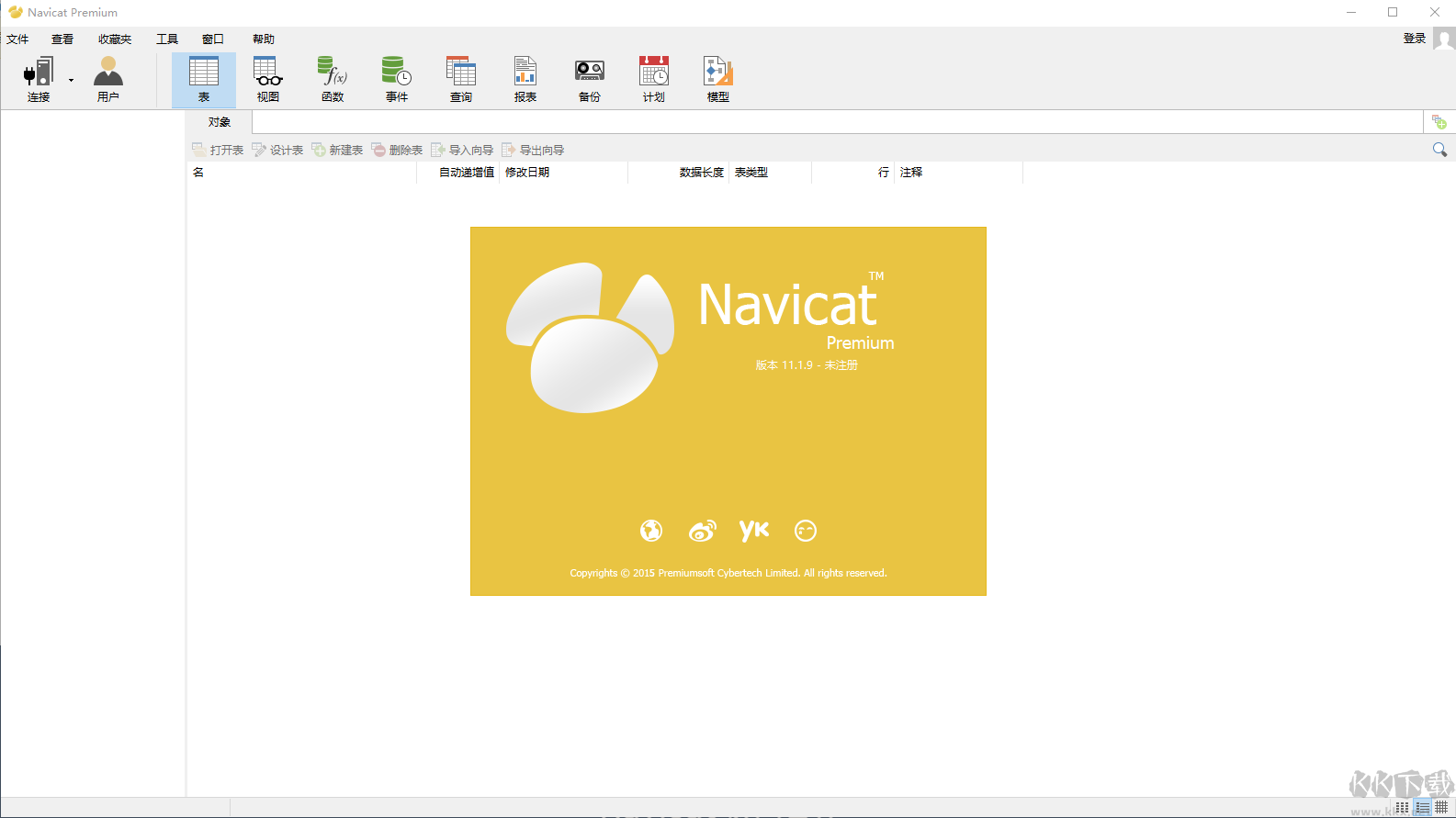
Task: Launch the 导入向导 (Import Wizard) button
Action: click(462, 150)
